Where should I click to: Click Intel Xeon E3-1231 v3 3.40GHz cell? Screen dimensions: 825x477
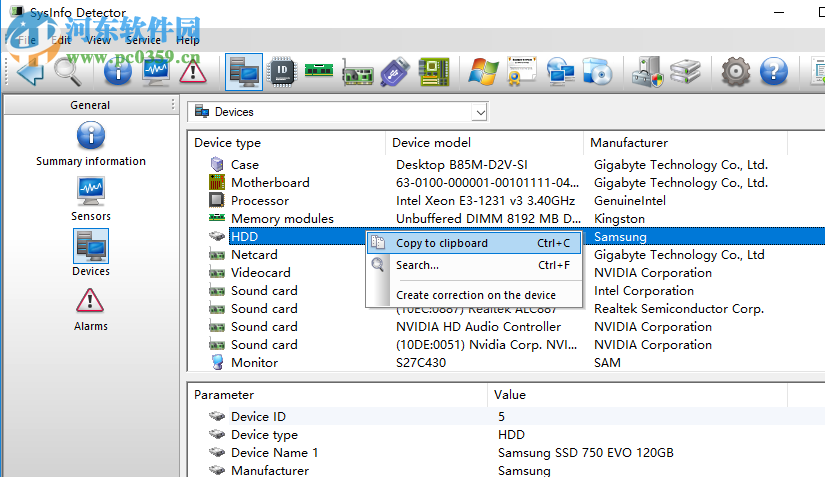click(x=485, y=200)
